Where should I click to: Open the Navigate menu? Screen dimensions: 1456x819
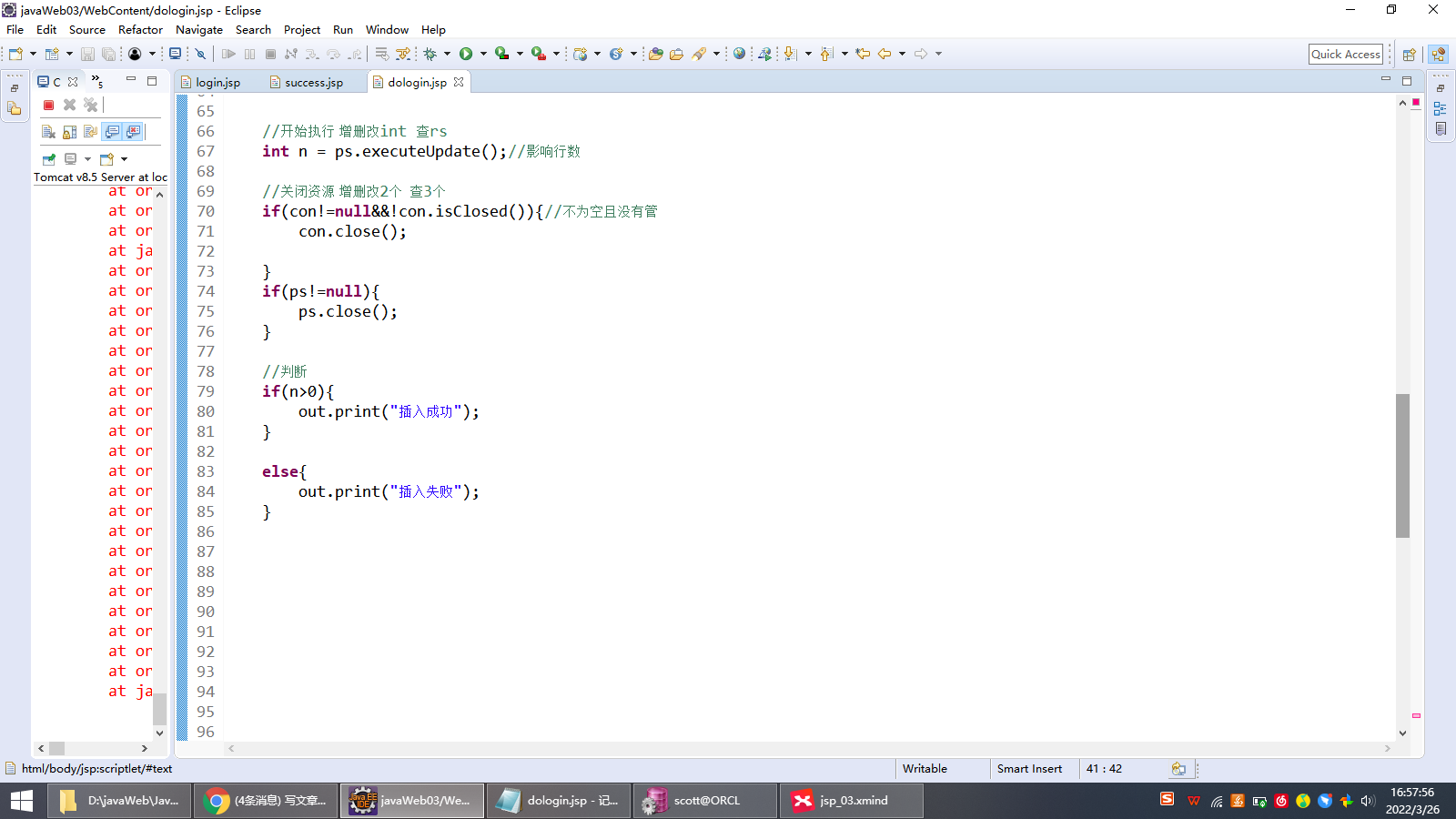[x=199, y=29]
